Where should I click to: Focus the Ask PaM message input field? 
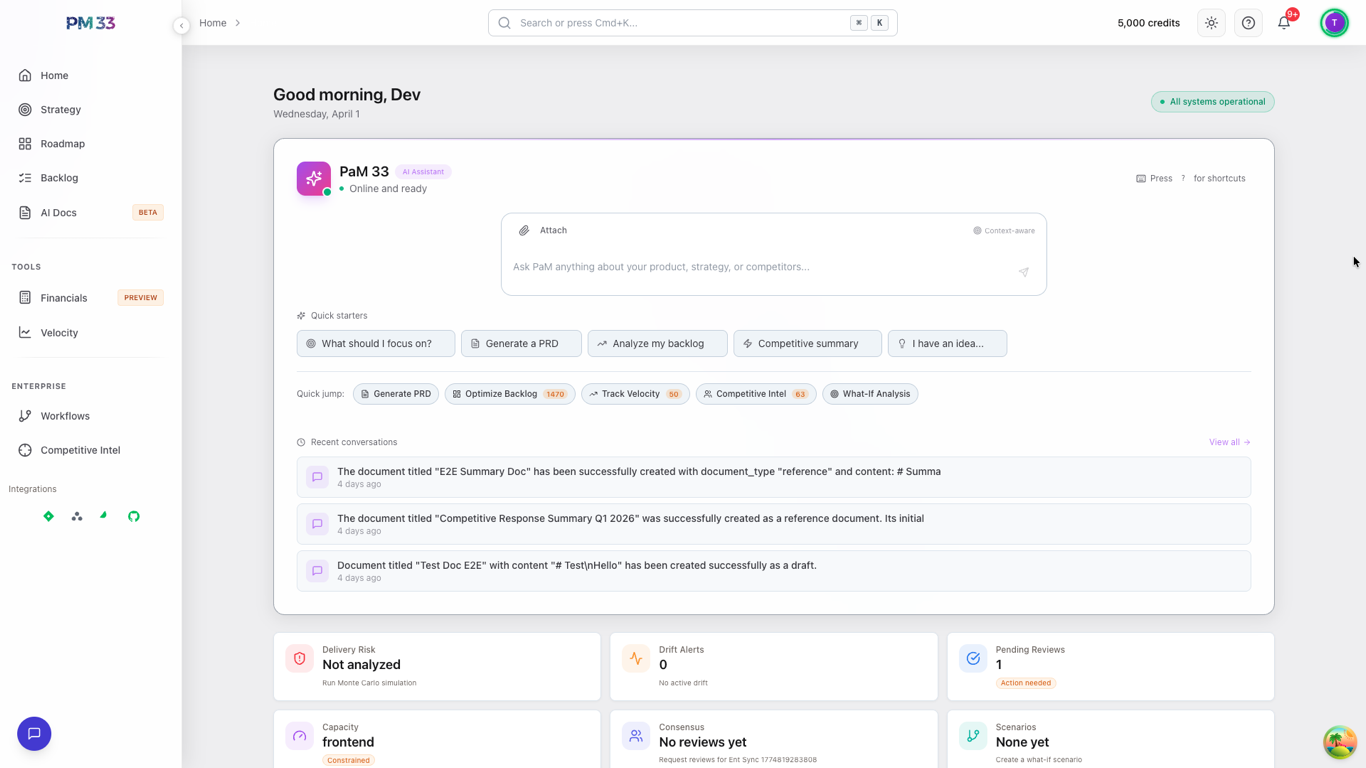click(760, 267)
